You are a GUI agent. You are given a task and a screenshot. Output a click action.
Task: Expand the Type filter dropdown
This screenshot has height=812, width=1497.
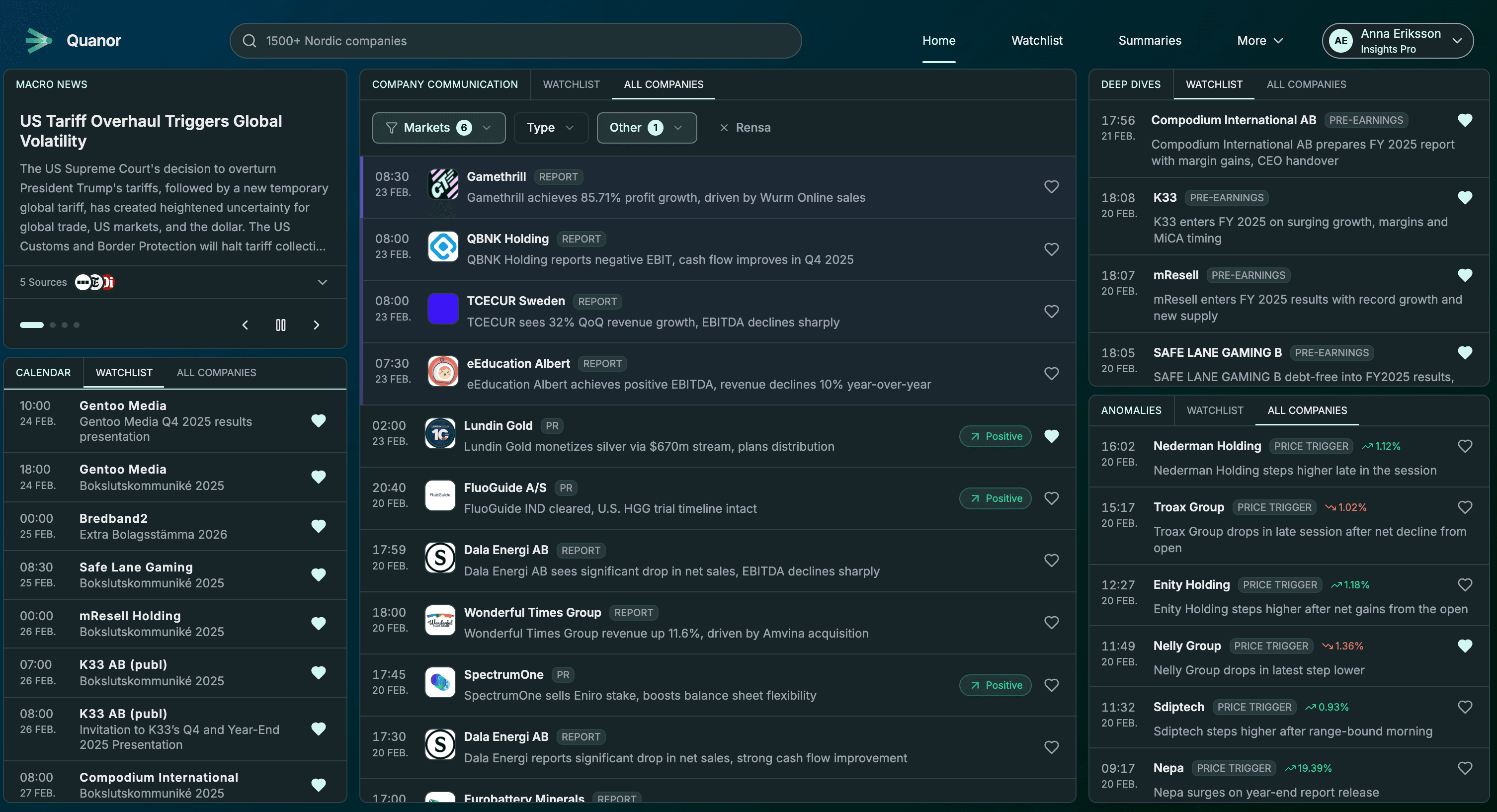point(550,127)
